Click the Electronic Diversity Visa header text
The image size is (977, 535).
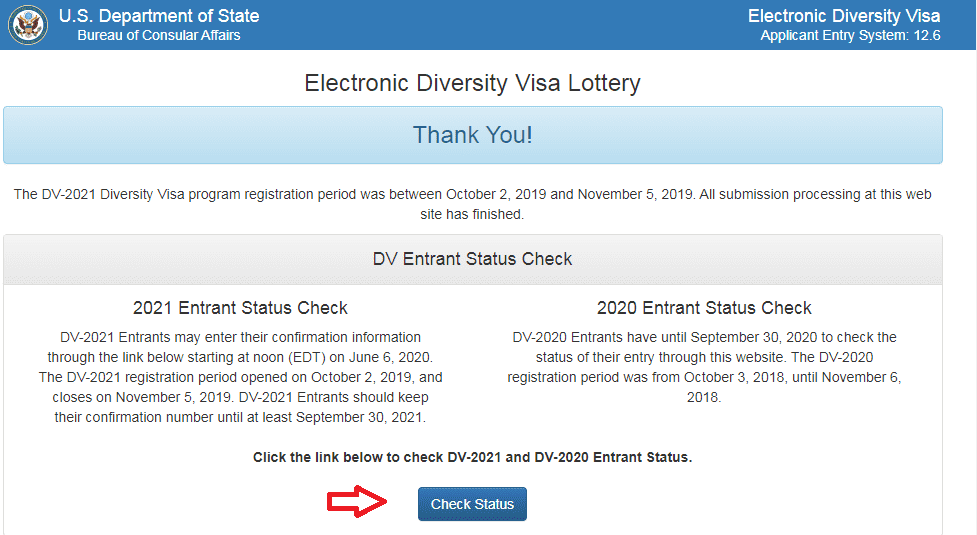pyautogui.click(x=844, y=16)
